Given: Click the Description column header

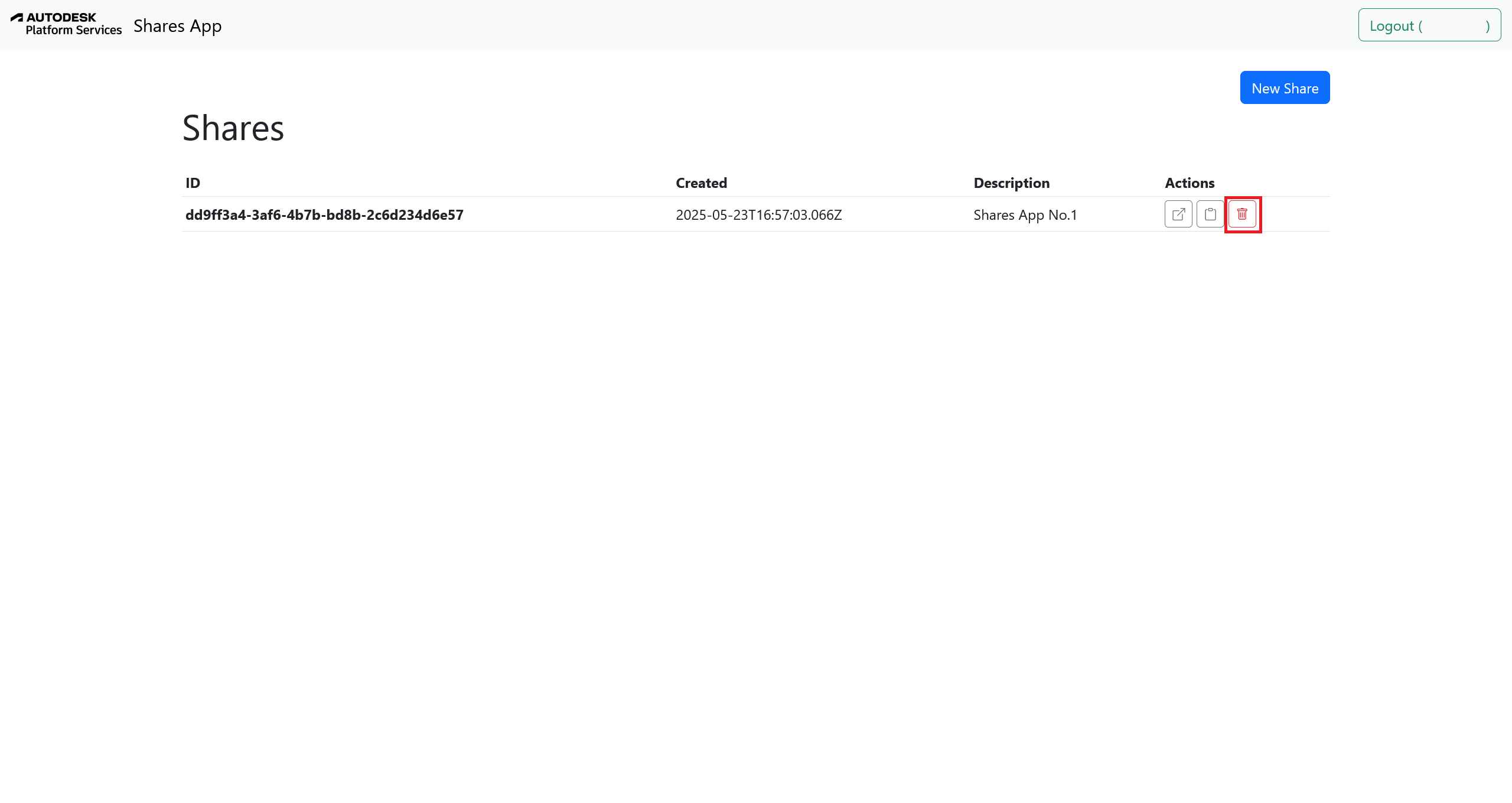Looking at the screenshot, I should tap(1011, 183).
